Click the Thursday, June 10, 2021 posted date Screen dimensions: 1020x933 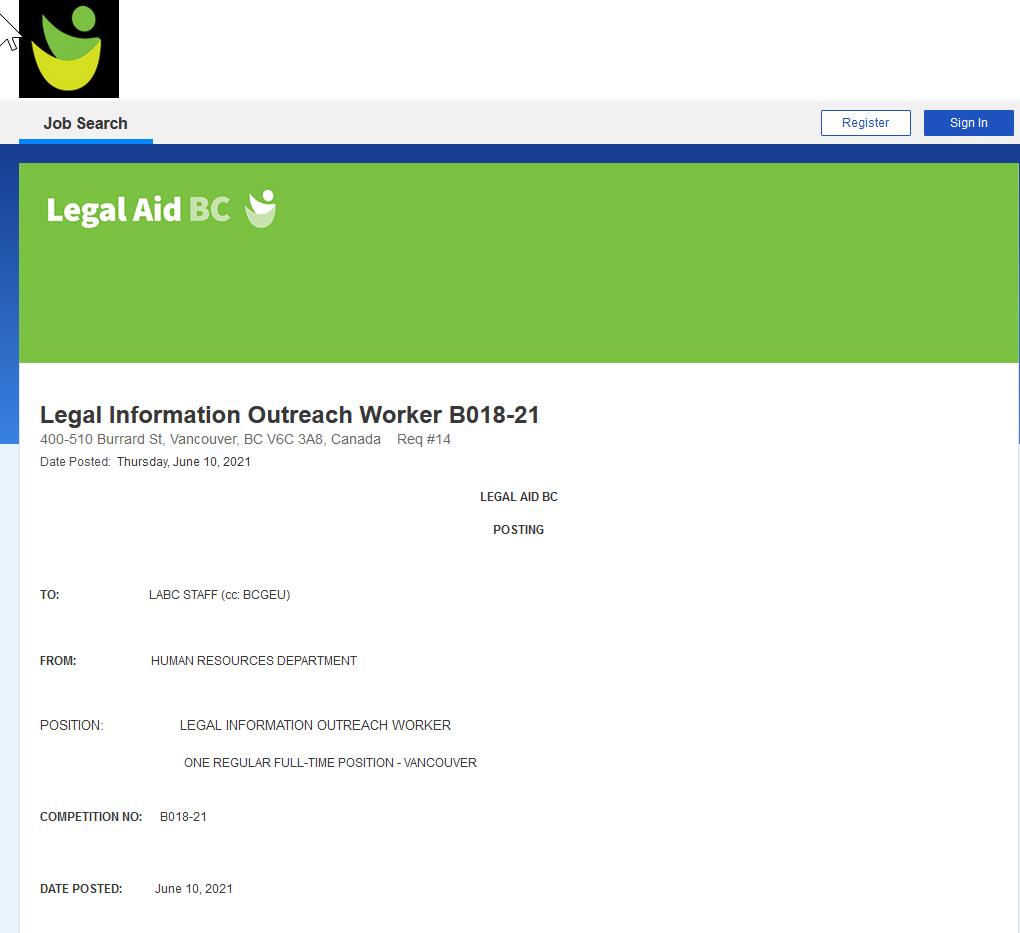point(183,462)
